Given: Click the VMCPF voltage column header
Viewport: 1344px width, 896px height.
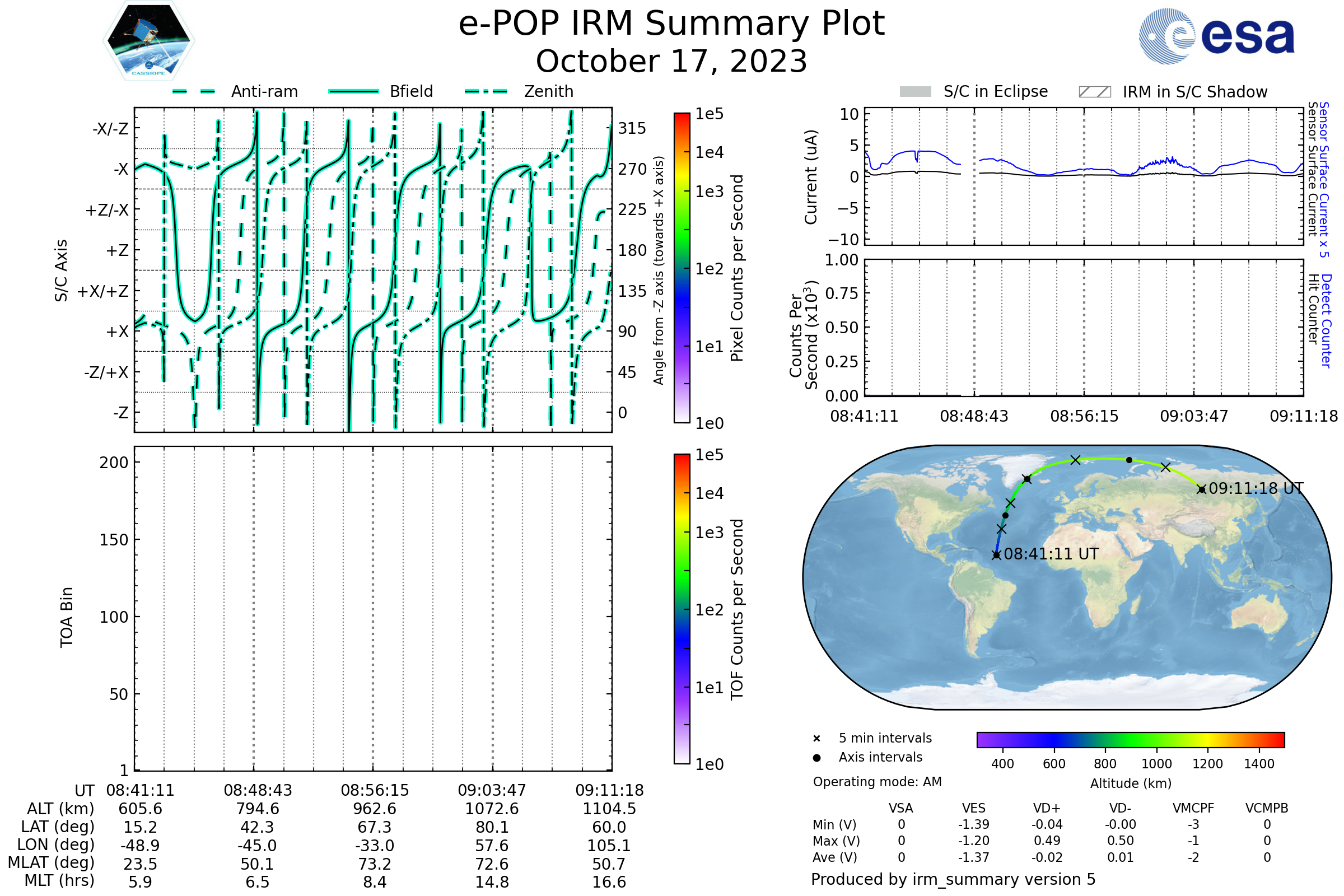Looking at the screenshot, I should pyautogui.click(x=1193, y=808).
